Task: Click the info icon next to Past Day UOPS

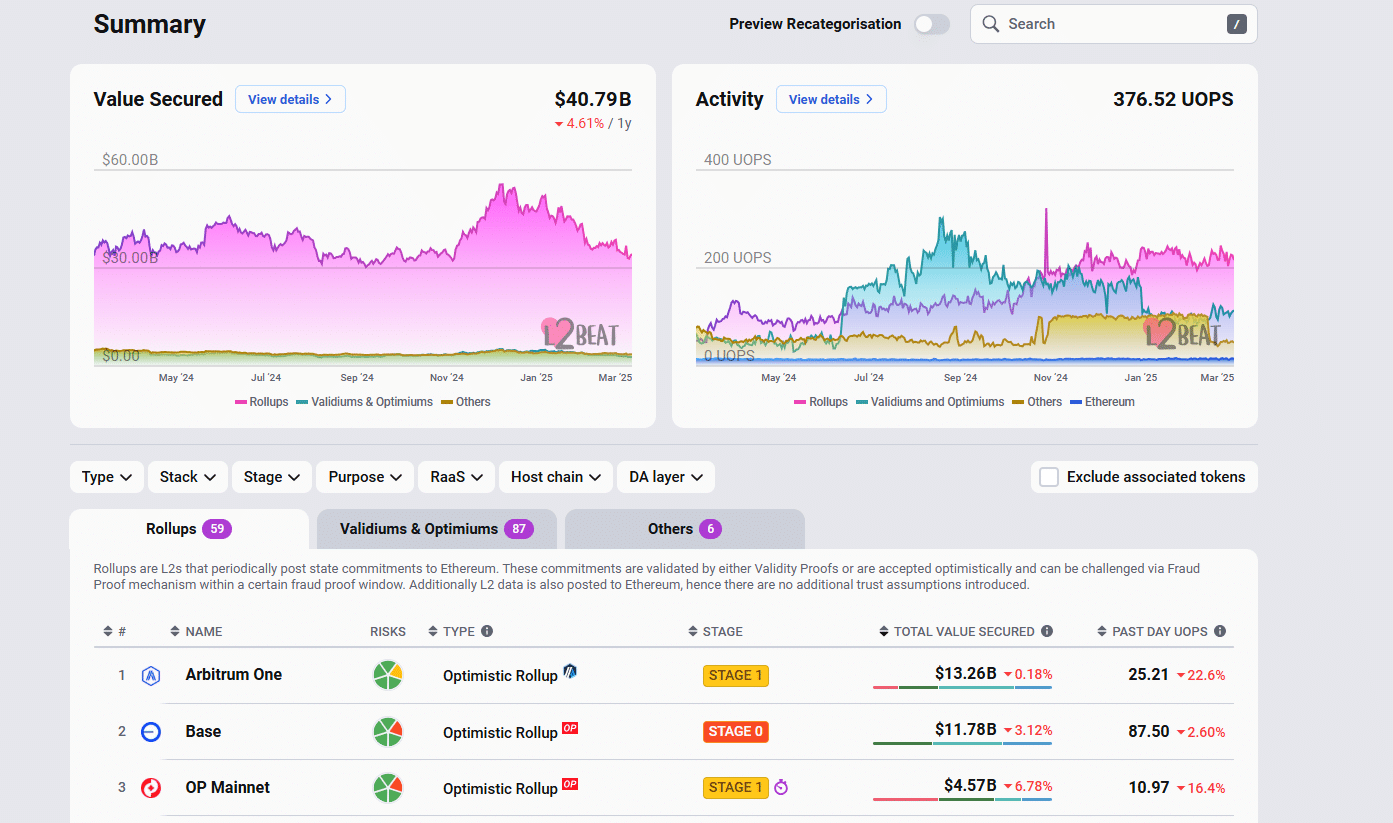Action: [1219, 631]
